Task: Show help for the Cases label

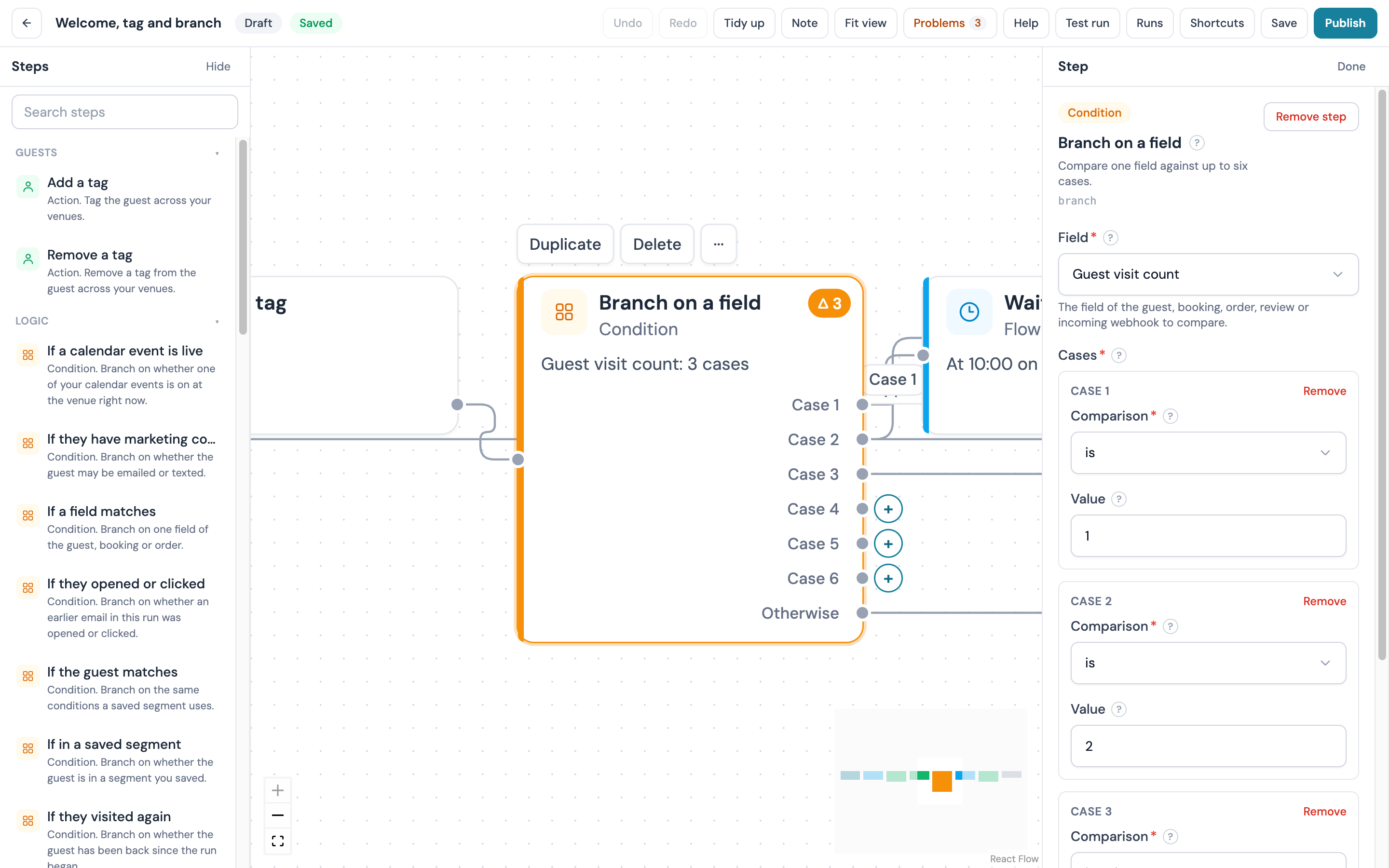Action: (1118, 355)
